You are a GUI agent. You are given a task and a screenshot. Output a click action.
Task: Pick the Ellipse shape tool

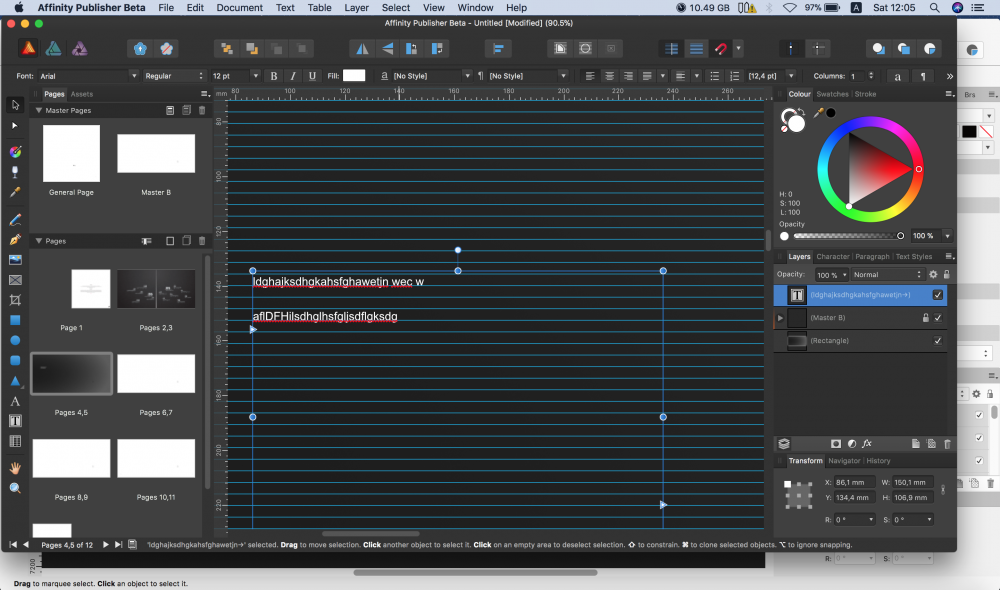coord(15,340)
